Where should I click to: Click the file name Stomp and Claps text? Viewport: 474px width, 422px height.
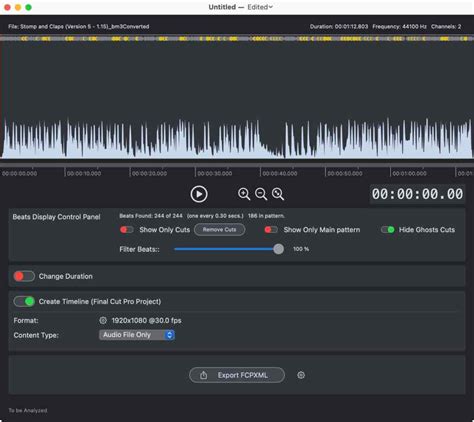pyautogui.click(x=79, y=26)
